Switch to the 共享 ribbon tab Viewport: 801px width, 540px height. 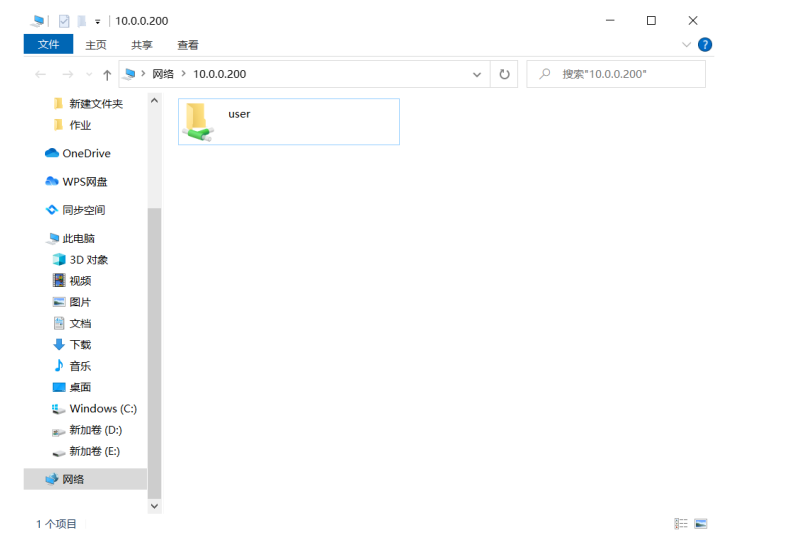coord(142,45)
